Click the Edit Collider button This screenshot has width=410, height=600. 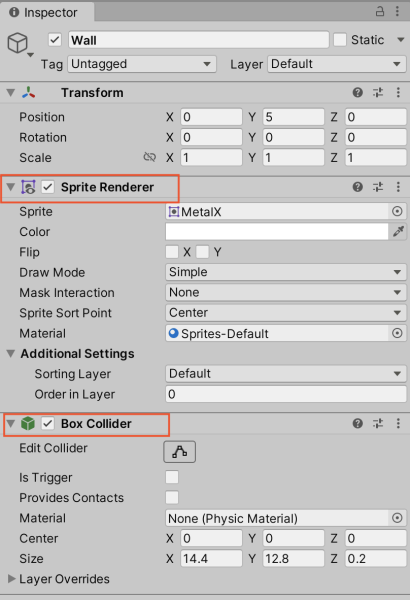pos(180,452)
